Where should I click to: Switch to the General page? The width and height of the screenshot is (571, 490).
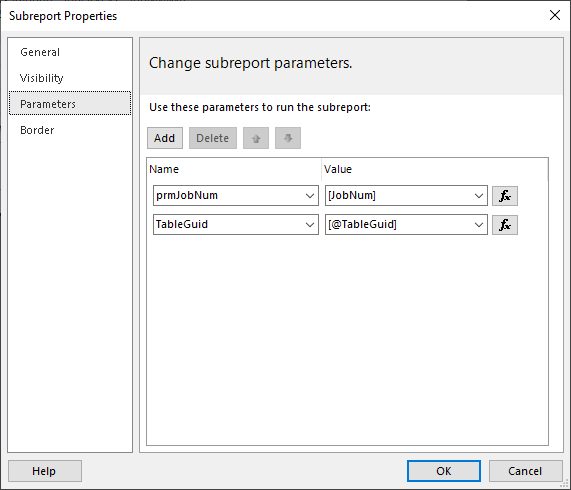[x=40, y=52]
